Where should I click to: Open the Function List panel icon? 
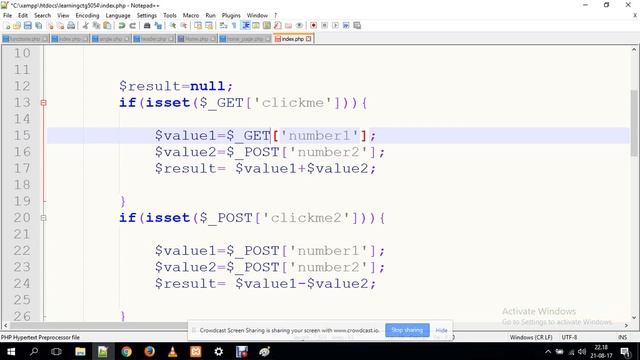click(x=277, y=25)
